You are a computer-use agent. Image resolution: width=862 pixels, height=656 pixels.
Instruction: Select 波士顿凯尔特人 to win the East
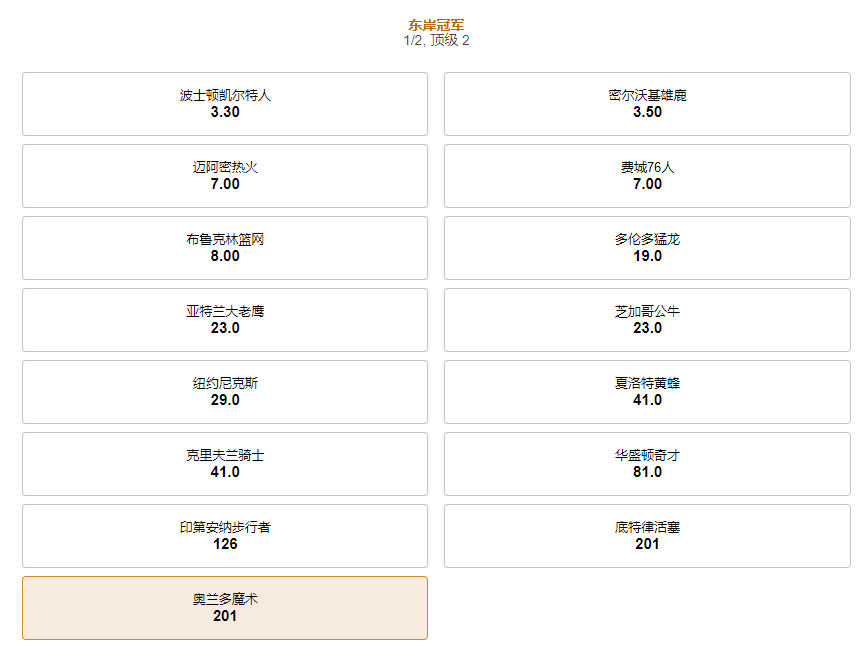click(225, 104)
